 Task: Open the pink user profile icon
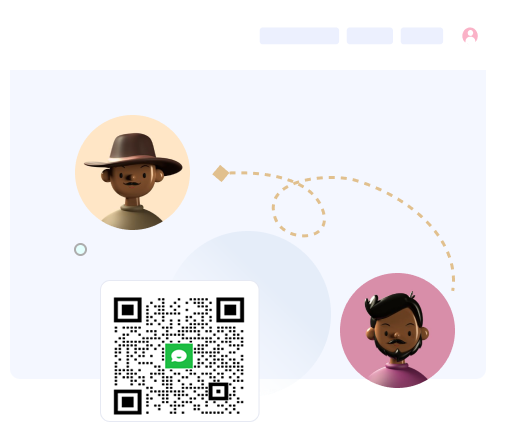point(470,35)
